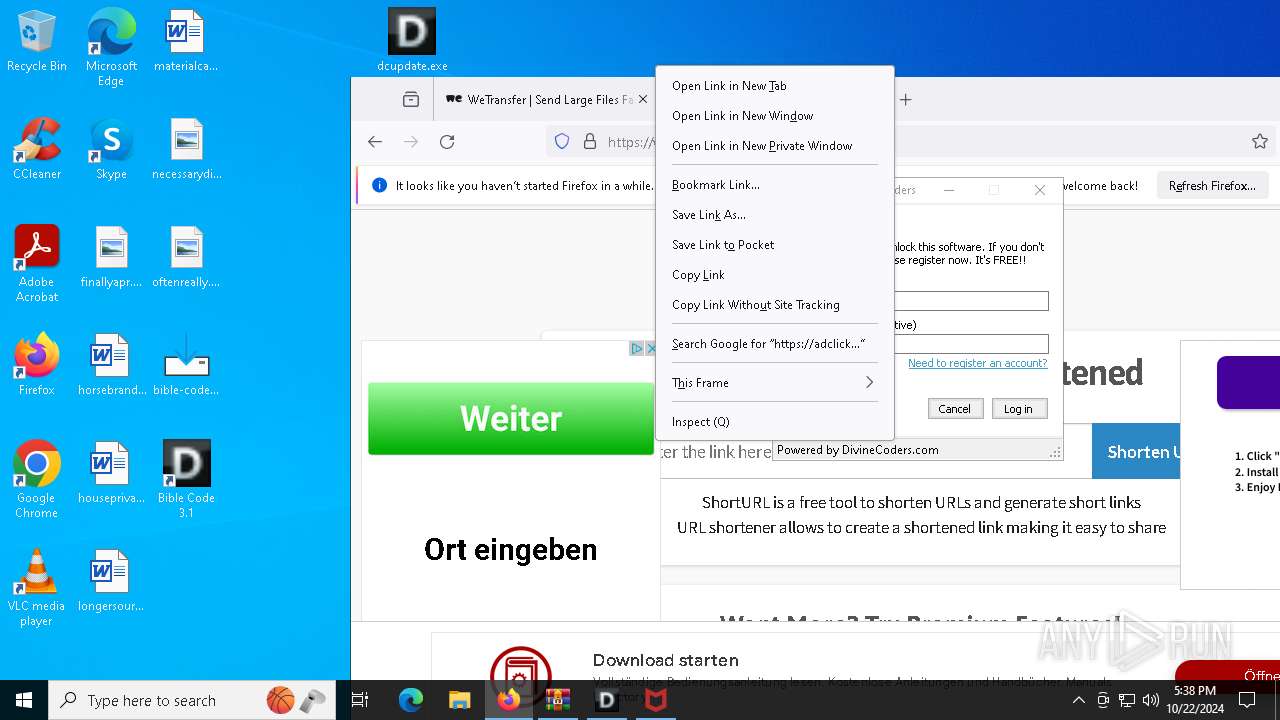Launch VLC media player from the desktop
Image resolution: width=1280 pixels, height=720 pixels.
tap(37, 588)
